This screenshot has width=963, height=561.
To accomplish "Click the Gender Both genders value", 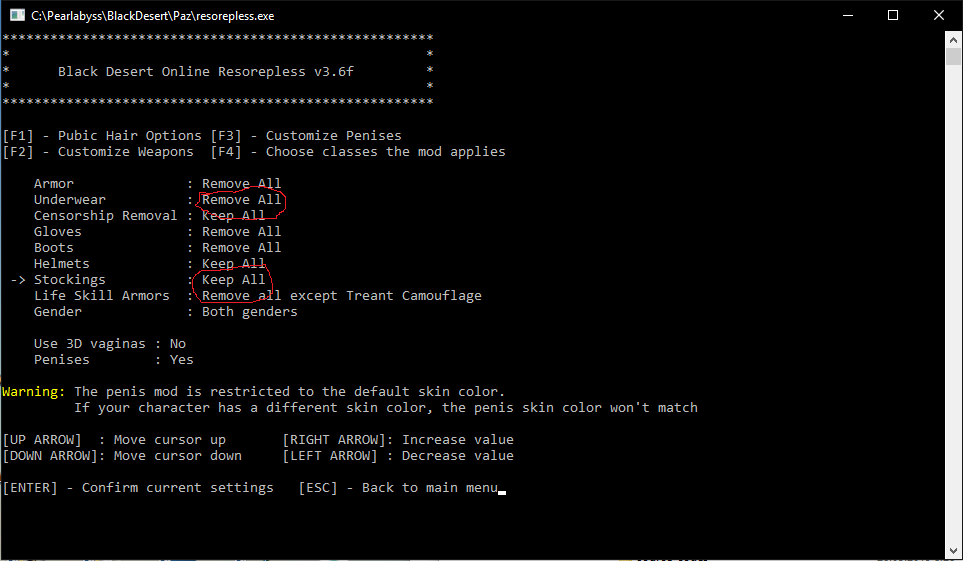I will pyautogui.click(x=249, y=312).
